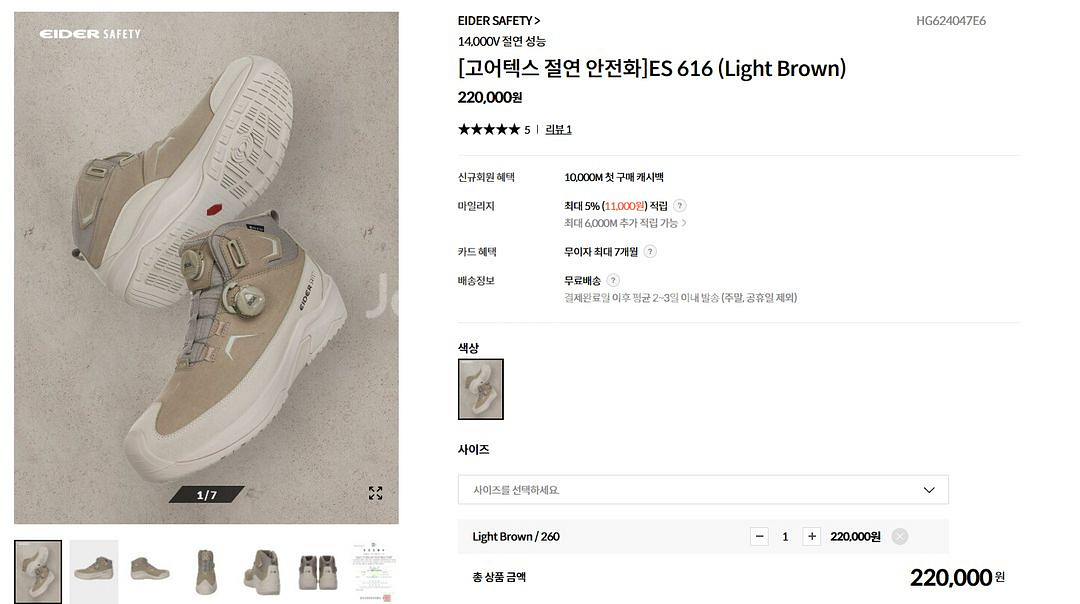This screenshot has width=1080, height=604.
Task: Select the first product thumbnail
Action: [38, 572]
